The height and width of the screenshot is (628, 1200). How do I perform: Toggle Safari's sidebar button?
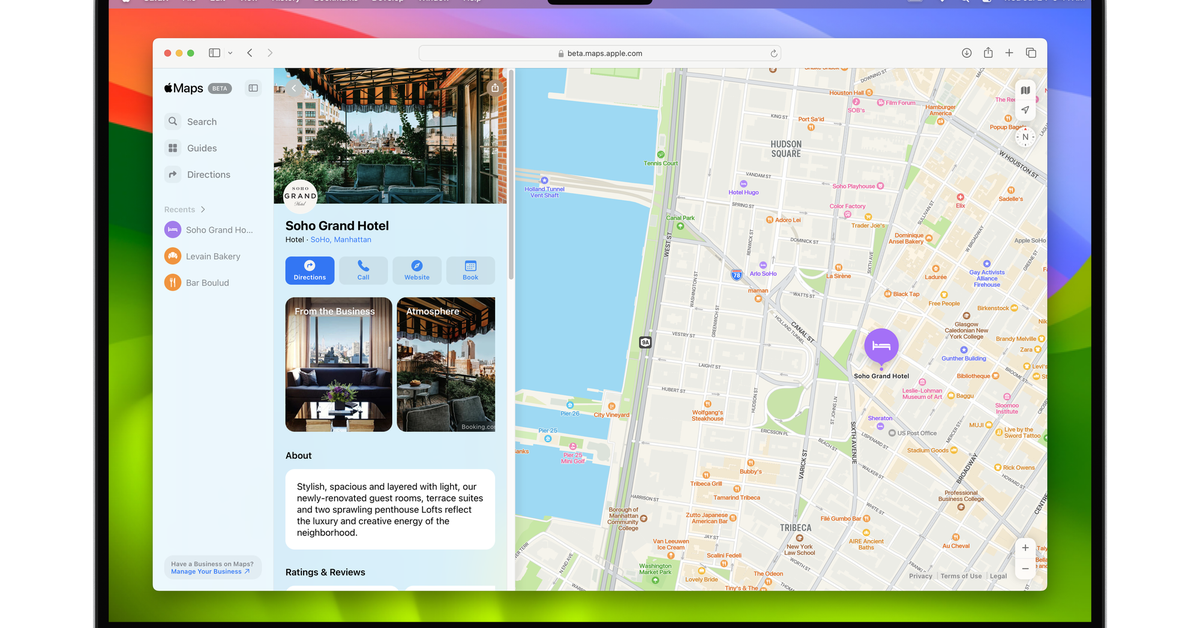click(214, 53)
